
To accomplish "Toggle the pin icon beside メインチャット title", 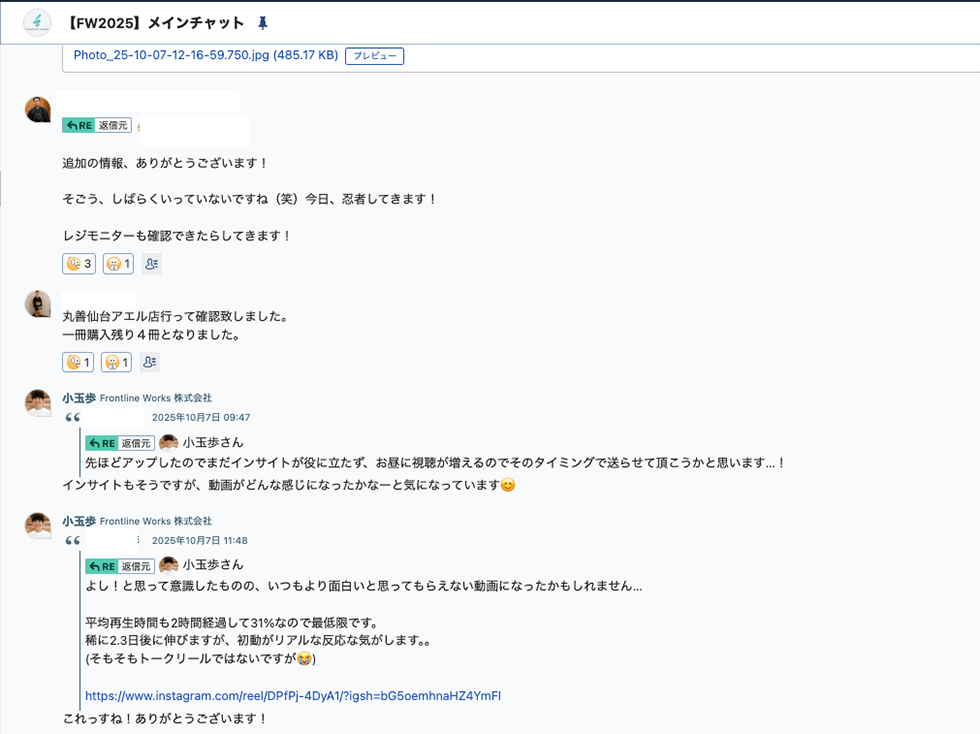I will click(263, 23).
